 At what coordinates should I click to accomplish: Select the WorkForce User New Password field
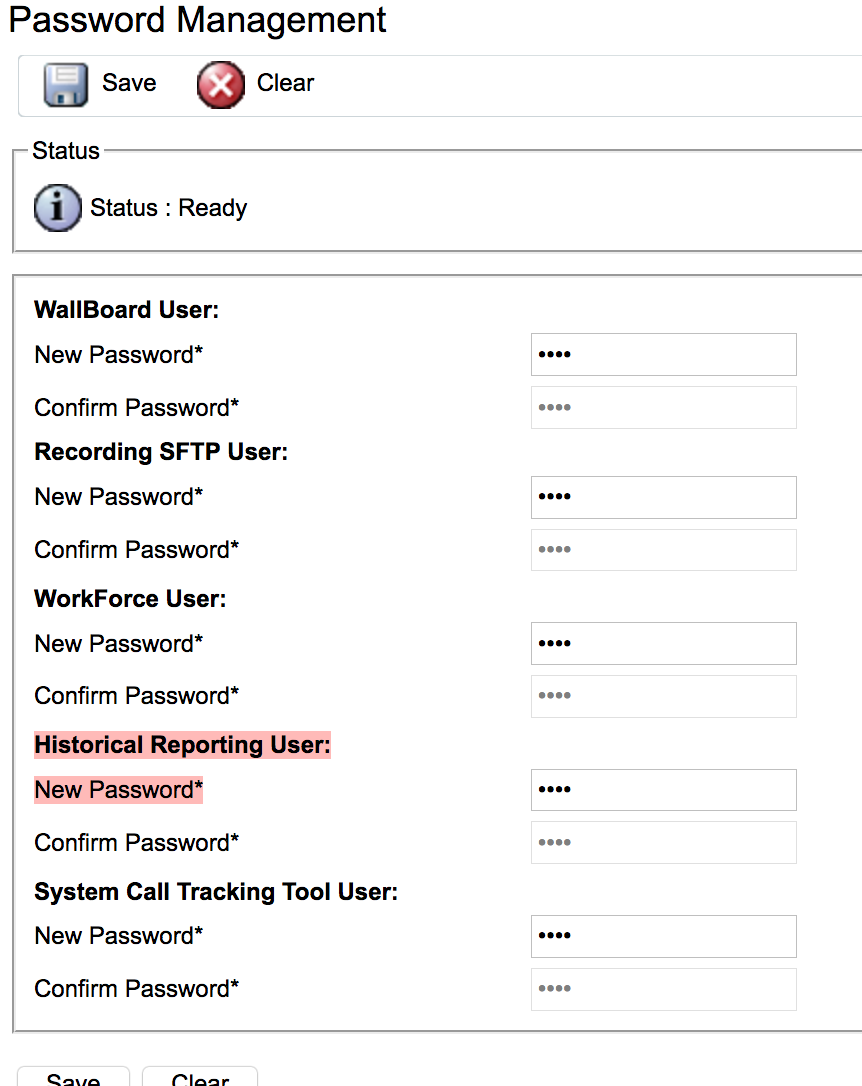pyautogui.click(x=663, y=643)
